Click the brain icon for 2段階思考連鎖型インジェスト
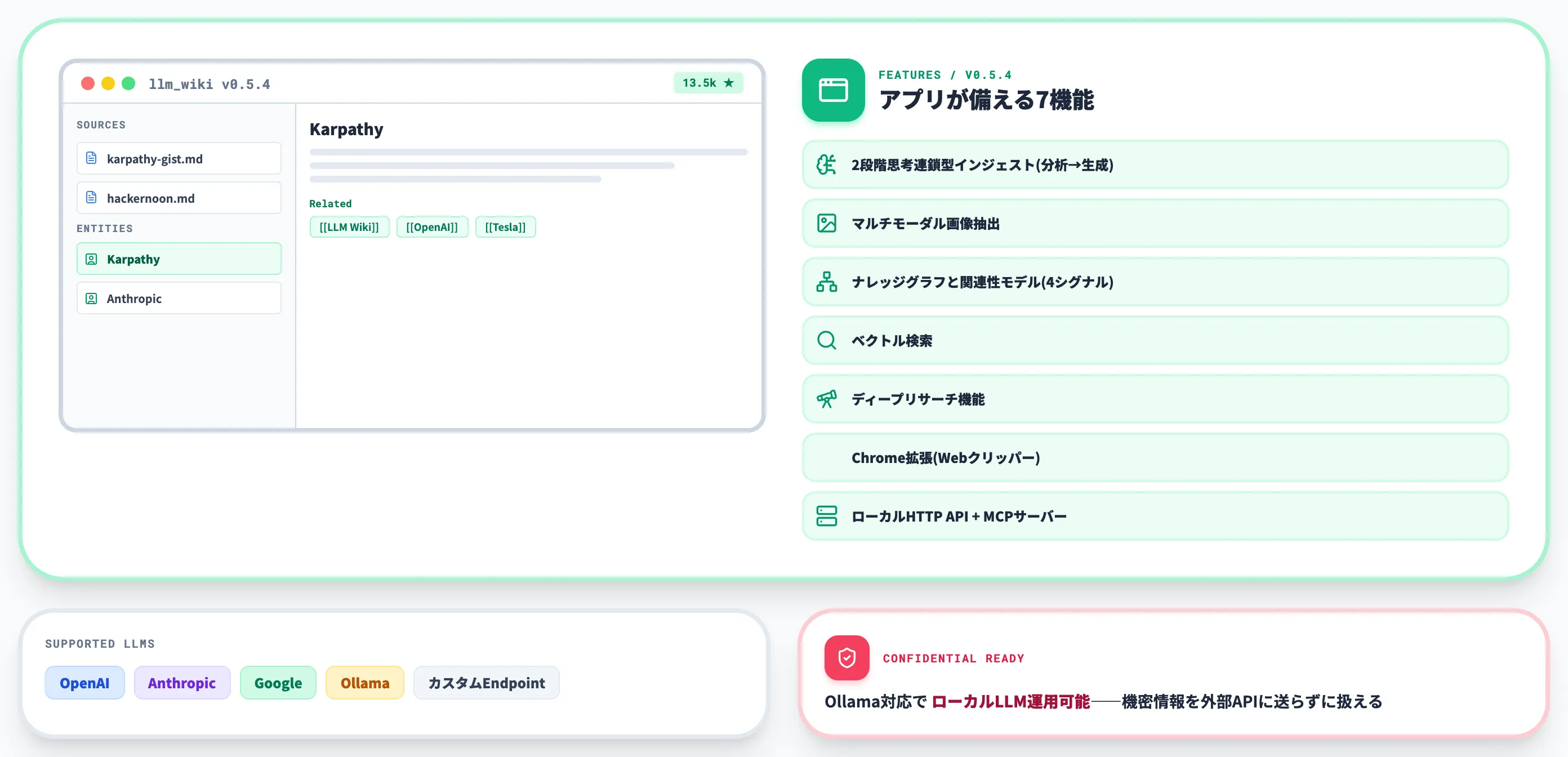This screenshot has height=757, width=1568. pyautogui.click(x=827, y=164)
